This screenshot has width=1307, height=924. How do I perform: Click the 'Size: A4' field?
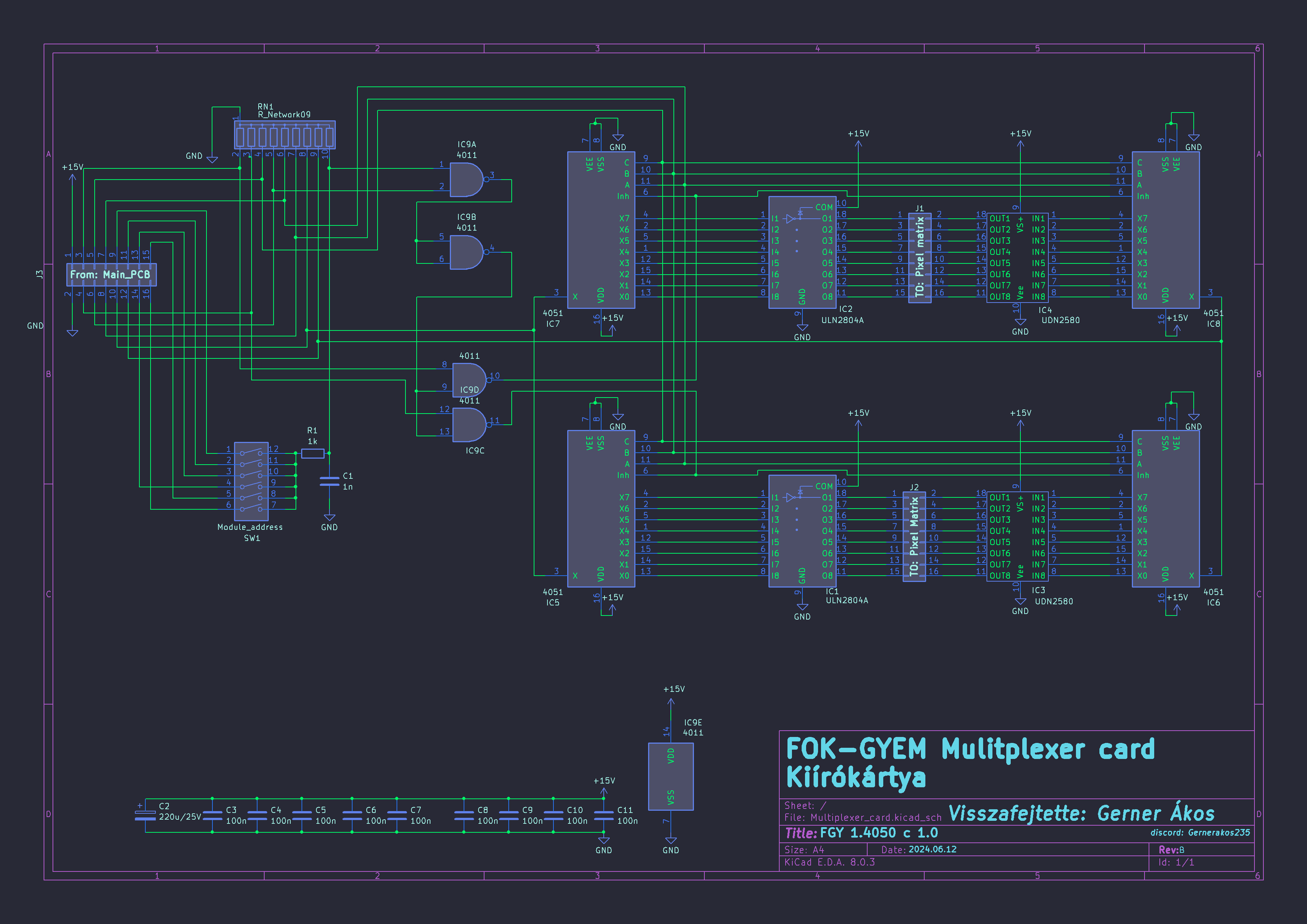[804, 850]
